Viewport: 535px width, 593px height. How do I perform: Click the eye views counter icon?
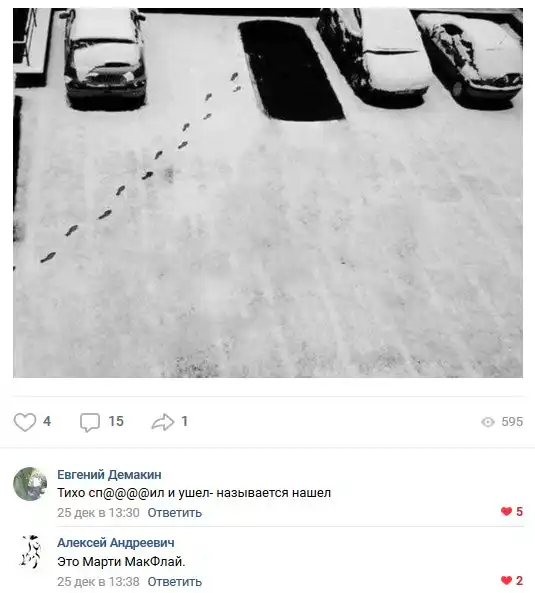[488, 422]
